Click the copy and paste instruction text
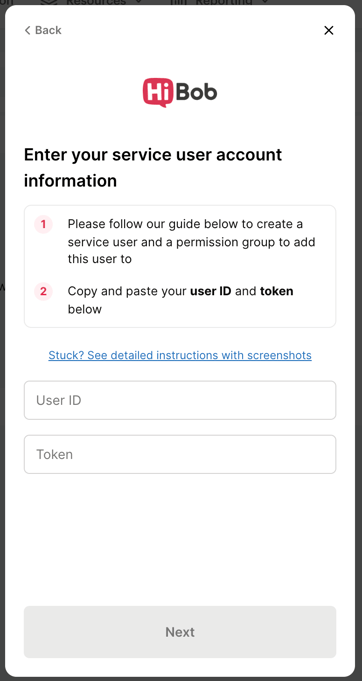This screenshot has width=362, height=681. (180, 300)
